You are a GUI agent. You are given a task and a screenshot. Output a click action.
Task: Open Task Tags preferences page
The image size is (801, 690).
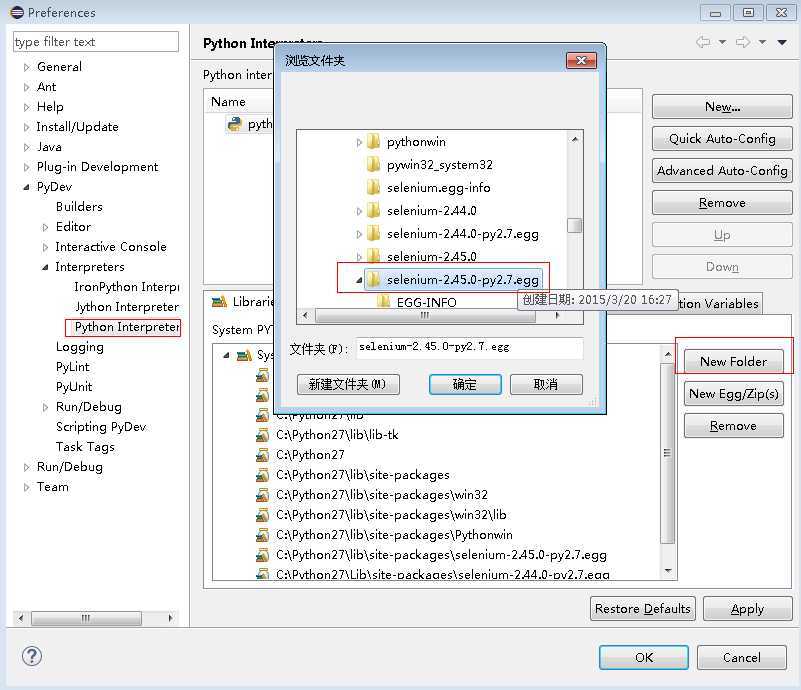click(x=85, y=447)
